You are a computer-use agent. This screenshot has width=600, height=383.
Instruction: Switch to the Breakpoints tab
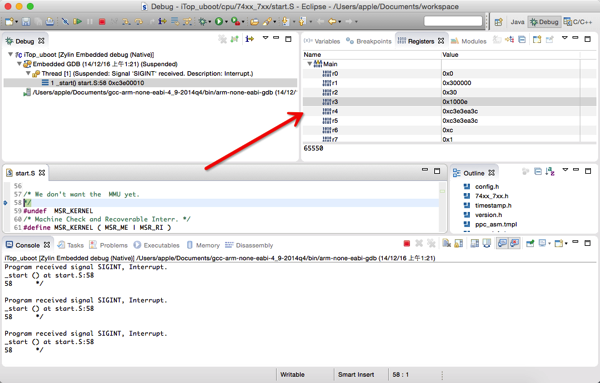tap(369, 41)
